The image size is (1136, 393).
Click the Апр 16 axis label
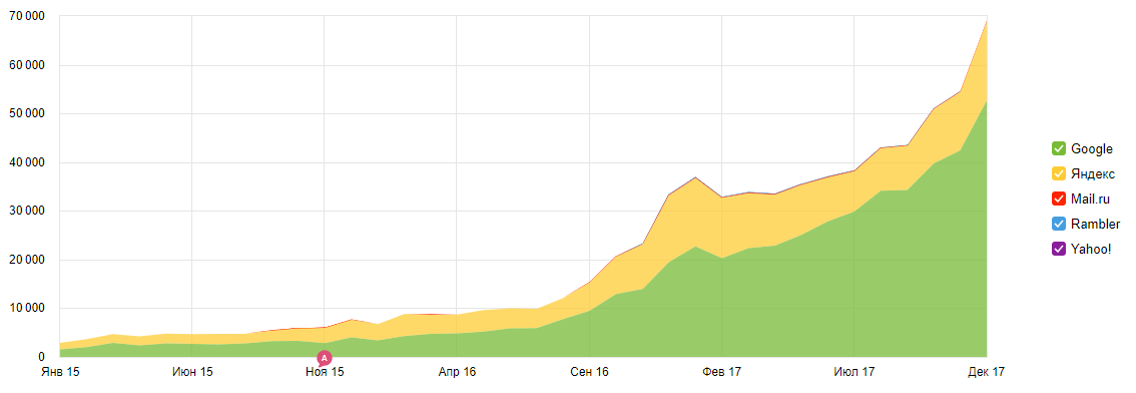tap(457, 372)
